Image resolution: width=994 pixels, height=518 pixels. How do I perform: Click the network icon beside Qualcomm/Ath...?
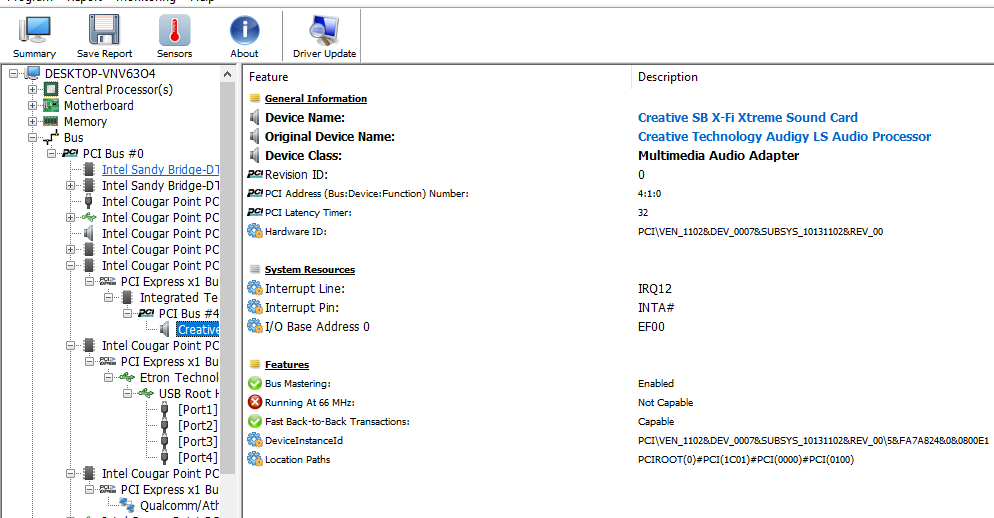[127, 505]
